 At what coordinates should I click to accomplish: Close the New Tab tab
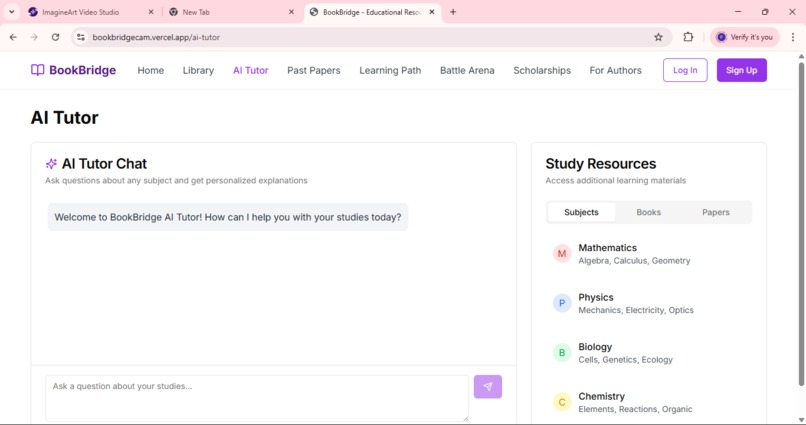[x=291, y=12]
